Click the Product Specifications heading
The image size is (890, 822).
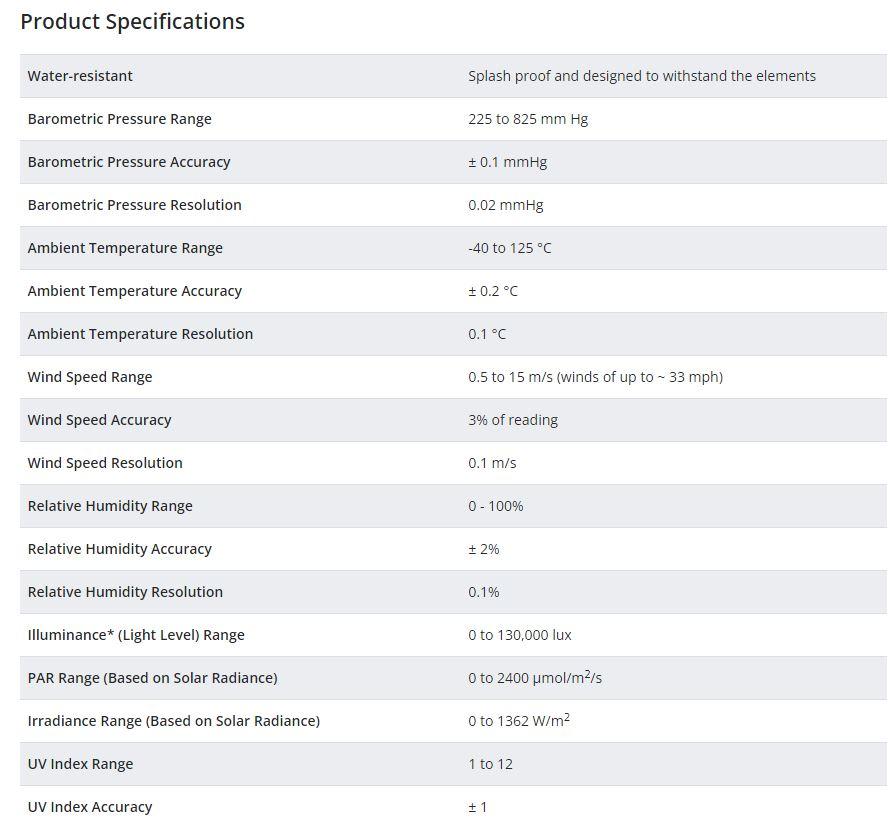pyautogui.click(x=132, y=22)
